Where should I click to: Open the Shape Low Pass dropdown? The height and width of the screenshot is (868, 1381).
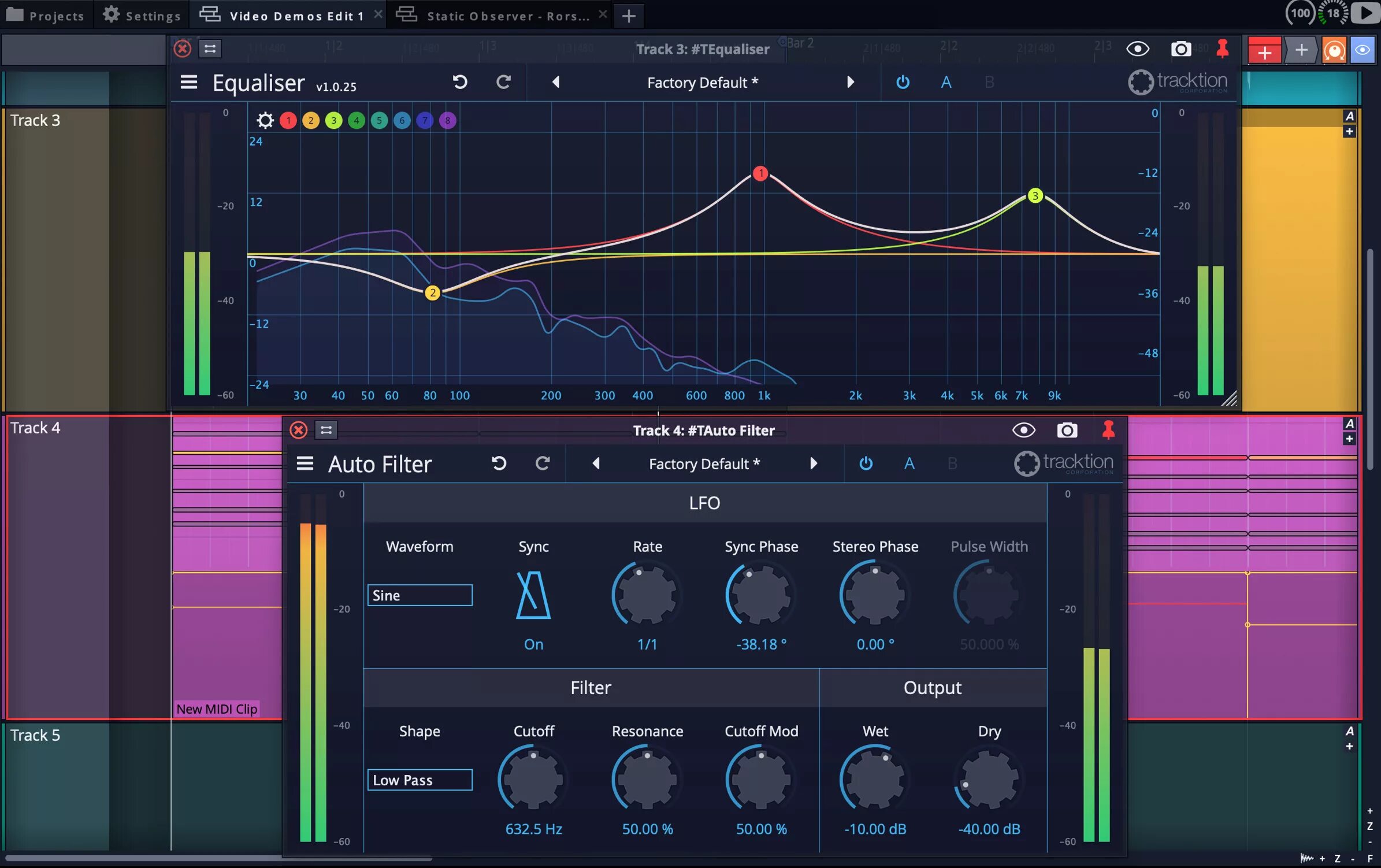[x=420, y=780]
